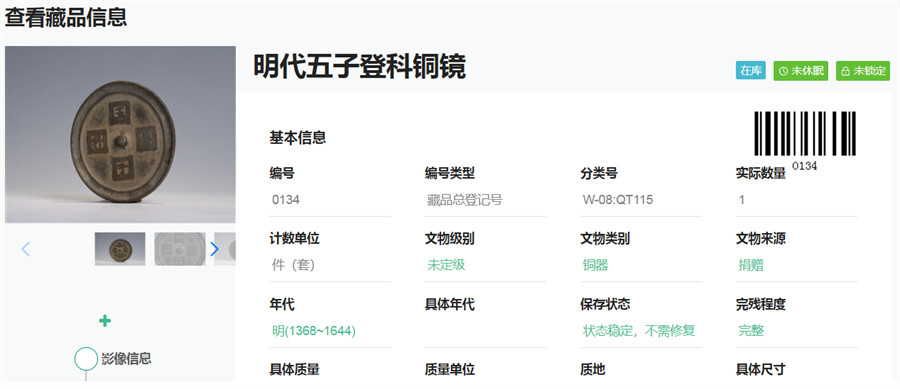This screenshot has width=900, height=389.
Task: Open the first bronze mirror thumbnail
Action: click(x=120, y=249)
